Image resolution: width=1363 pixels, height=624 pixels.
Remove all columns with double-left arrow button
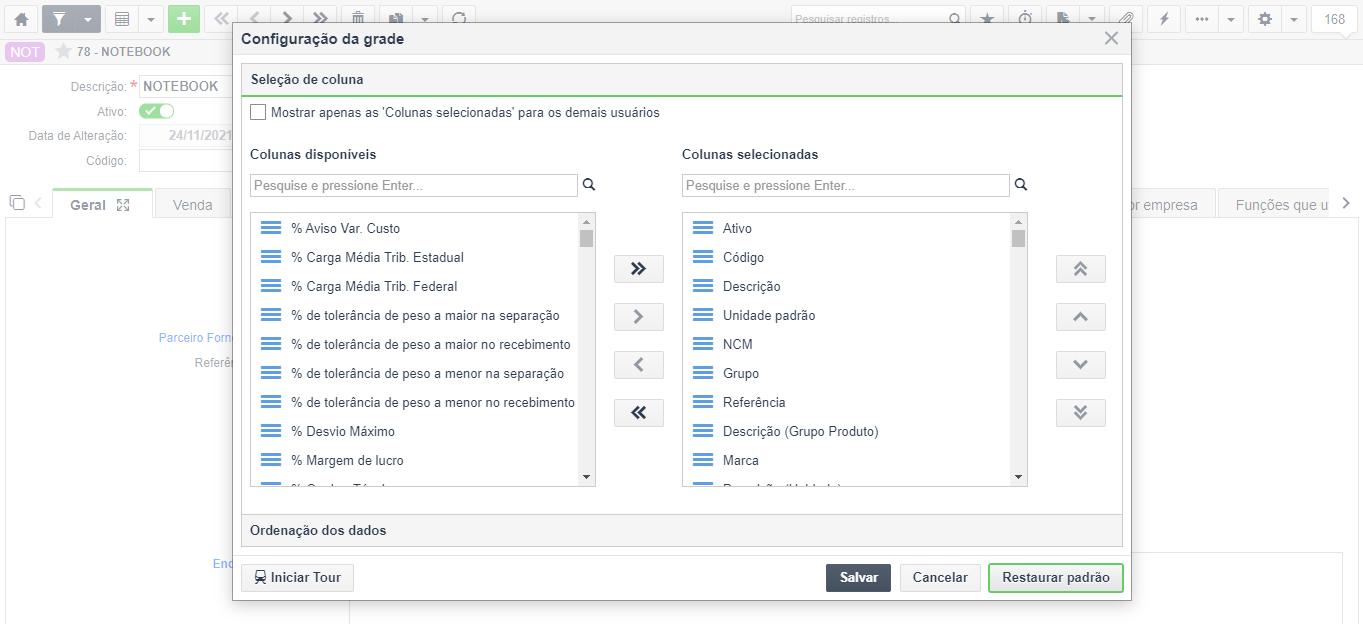[x=639, y=412]
